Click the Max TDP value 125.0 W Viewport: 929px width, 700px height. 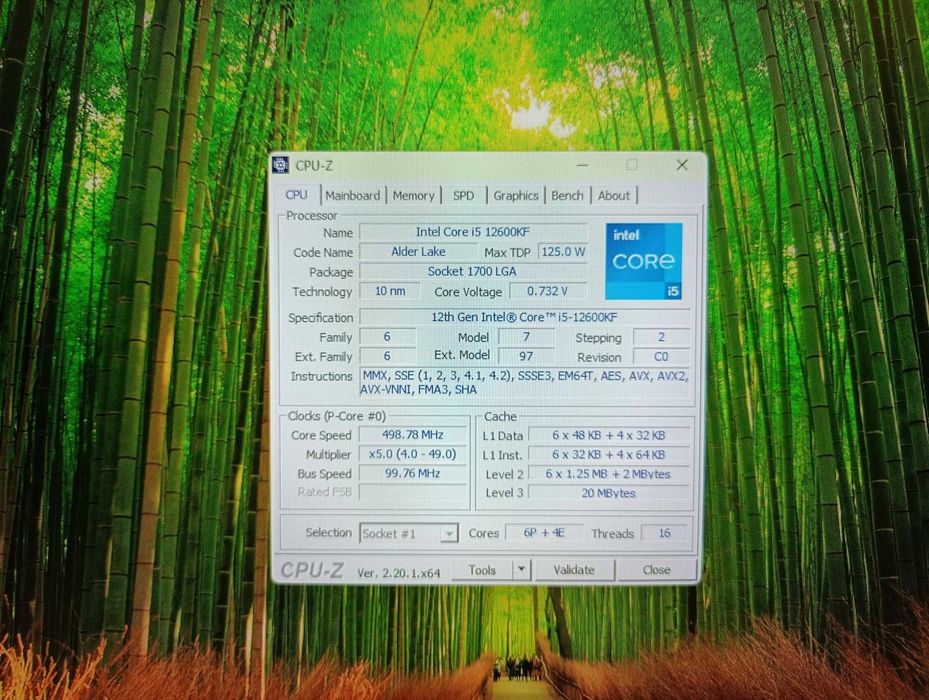click(563, 252)
